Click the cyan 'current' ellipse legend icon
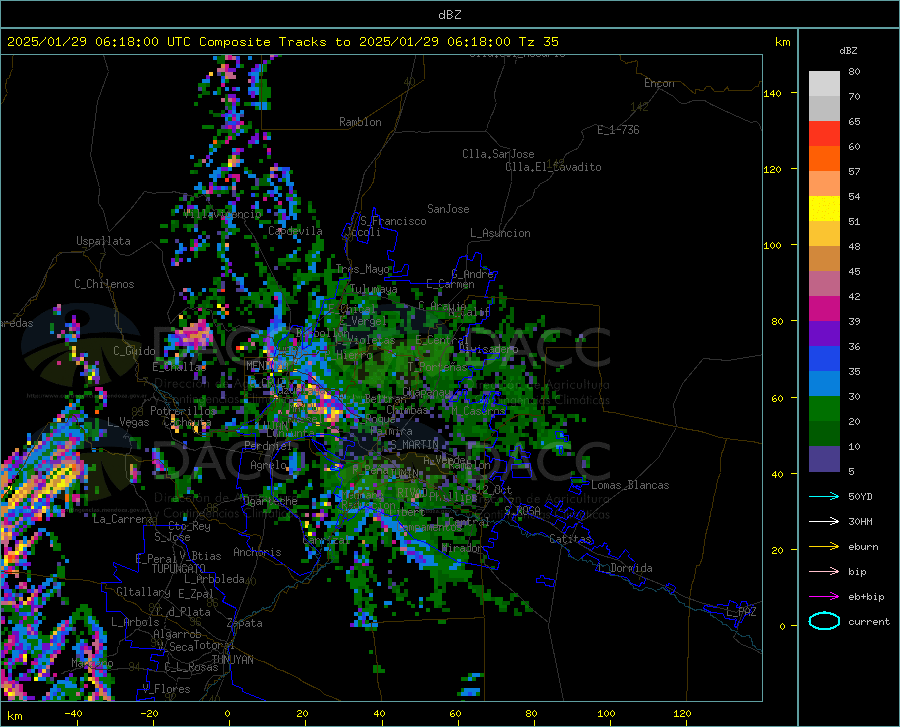 click(x=824, y=621)
